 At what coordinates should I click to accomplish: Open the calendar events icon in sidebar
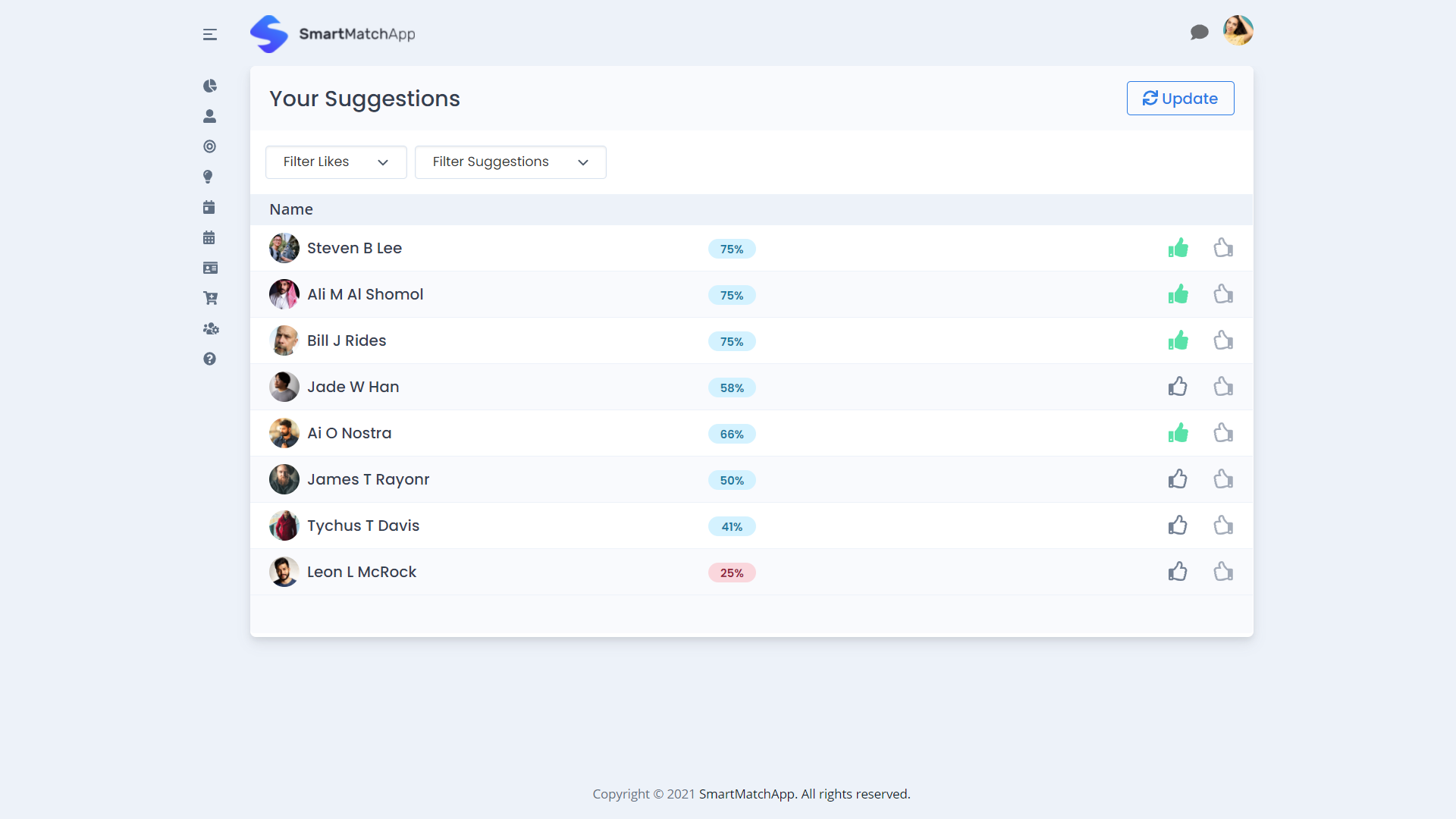click(210, 206)
